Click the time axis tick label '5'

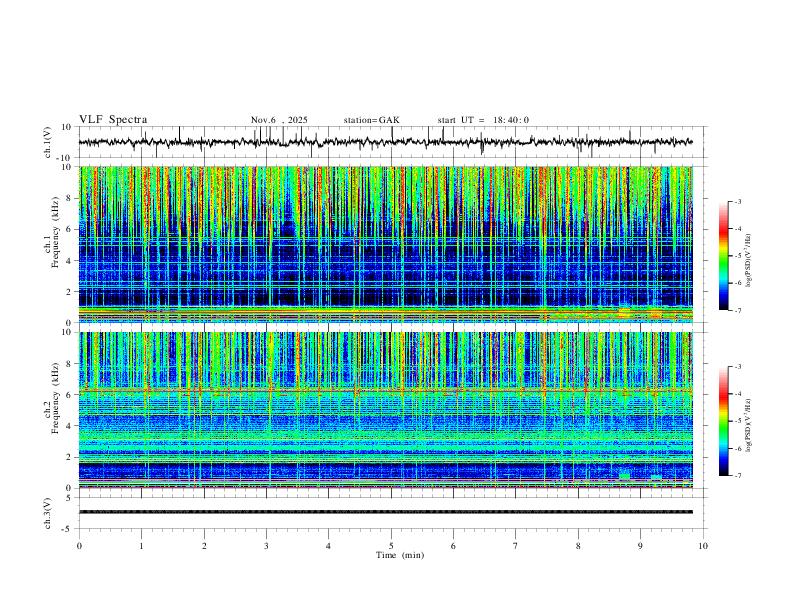391,546
